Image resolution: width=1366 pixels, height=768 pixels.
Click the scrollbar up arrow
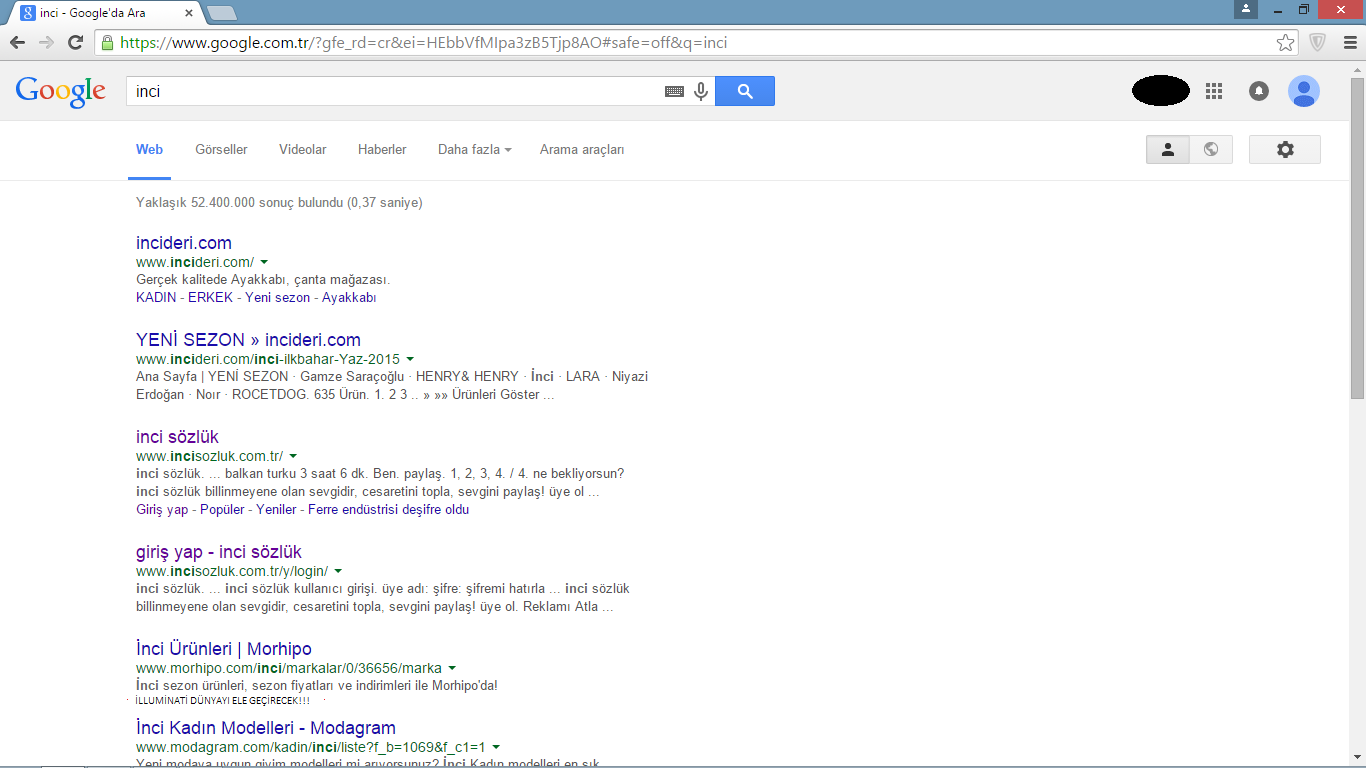click(1357, 72)
